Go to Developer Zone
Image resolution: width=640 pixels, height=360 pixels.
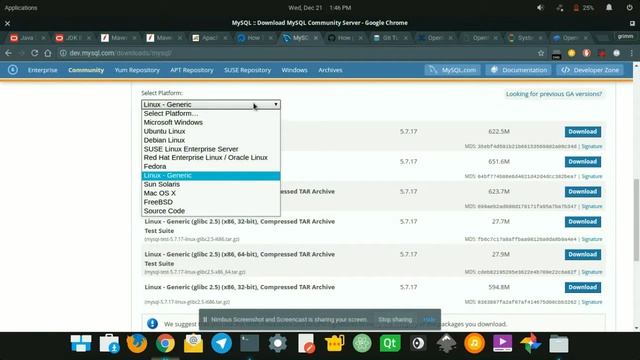pyautogui.click(x=590, y=70)
